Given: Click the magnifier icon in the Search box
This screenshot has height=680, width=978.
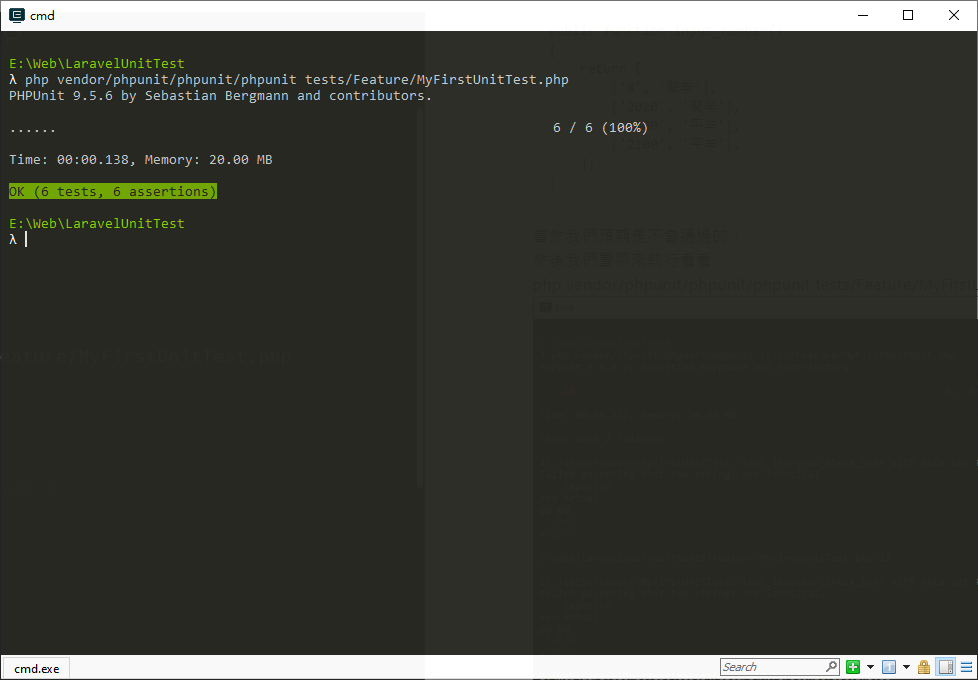Looking at the screenshot, I should coord(831,667).
